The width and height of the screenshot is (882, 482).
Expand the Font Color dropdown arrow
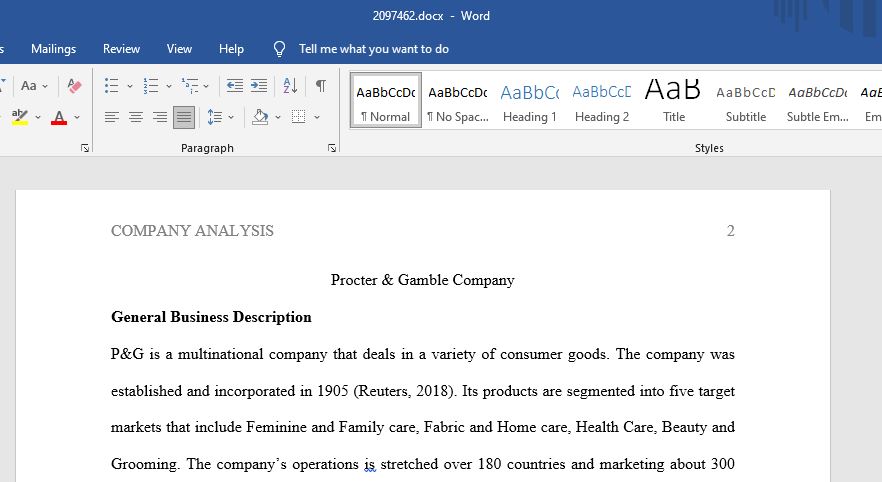point(77,118)
